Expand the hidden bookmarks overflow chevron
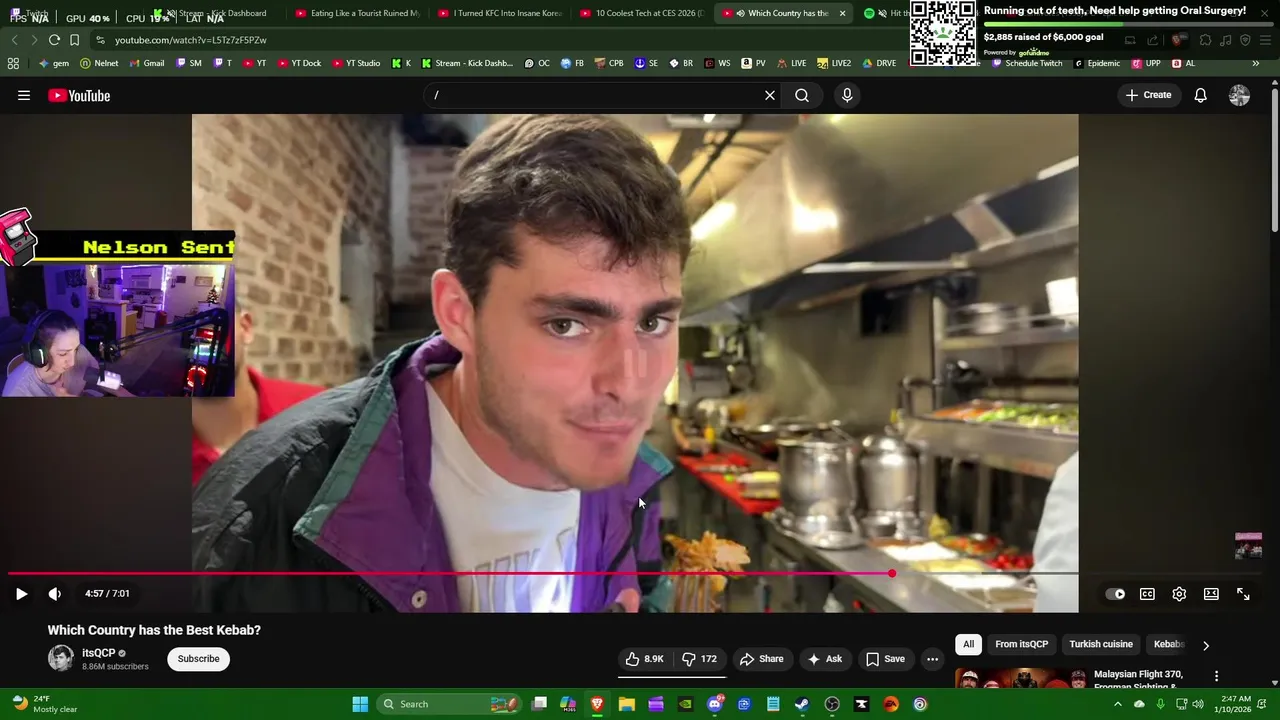Viewport: 1280px width, 720px height. point(1255,63)
